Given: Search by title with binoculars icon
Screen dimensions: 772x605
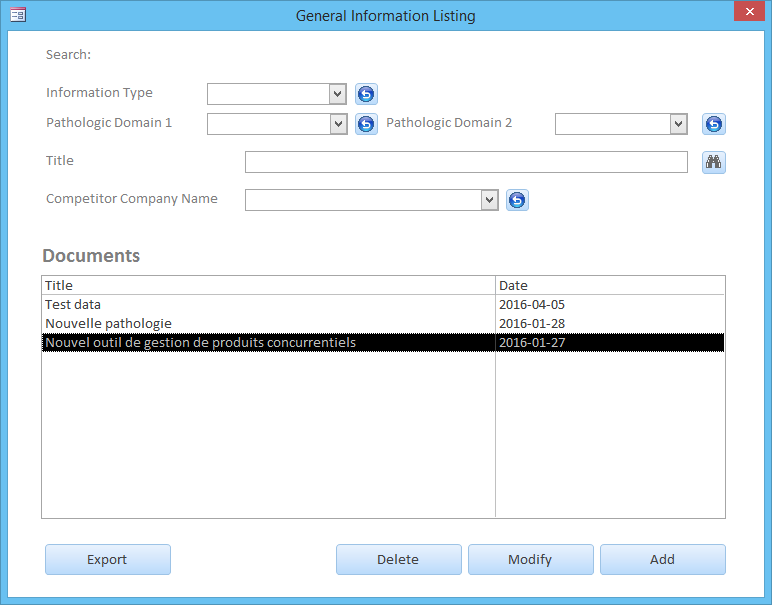Looking at the screenshot, I should [x=714, y=162].
